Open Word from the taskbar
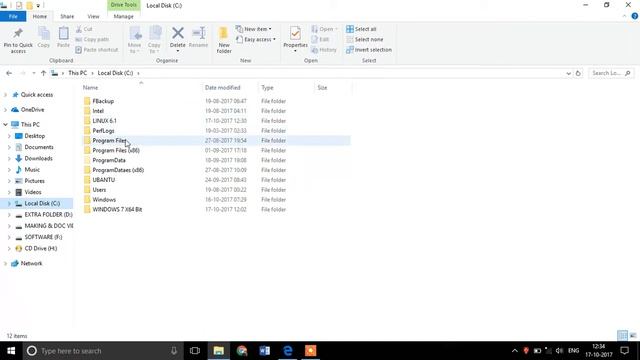Image resolution: width=640 pixels, height=360 pixels. click(x=264, y=351)
